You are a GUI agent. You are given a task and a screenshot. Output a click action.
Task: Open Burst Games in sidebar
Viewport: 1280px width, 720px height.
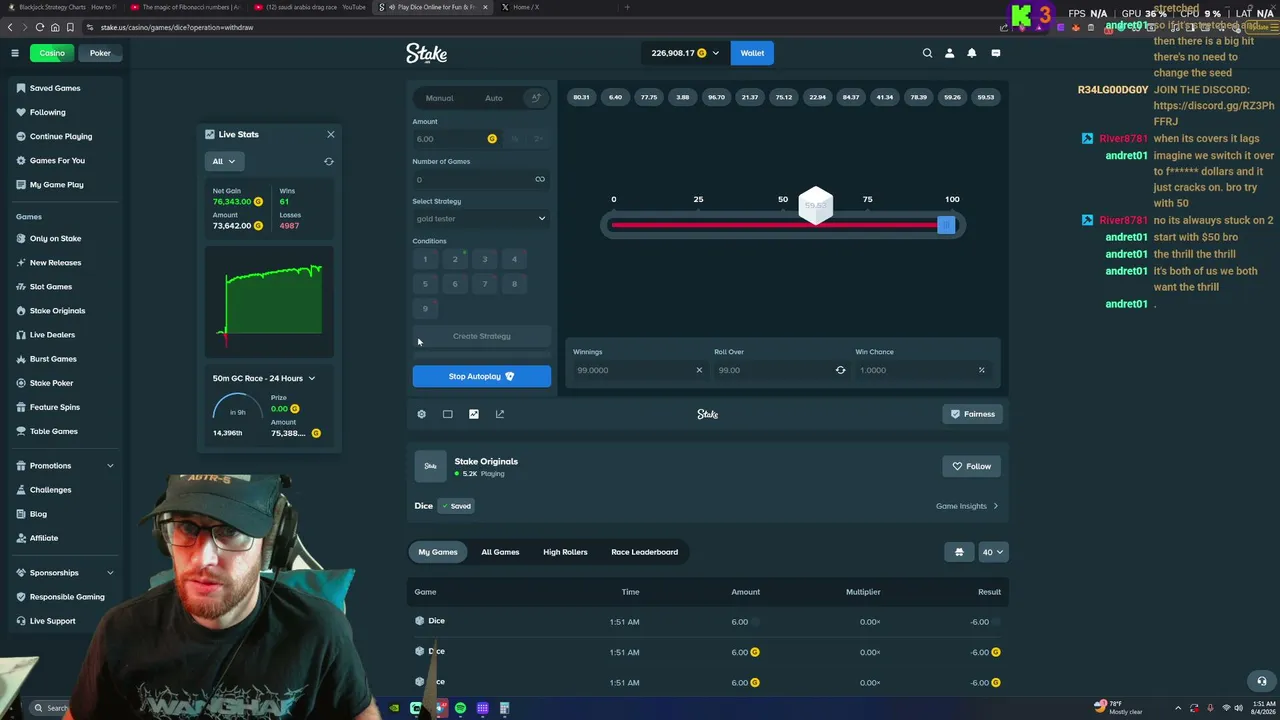(x=53, y=359)
